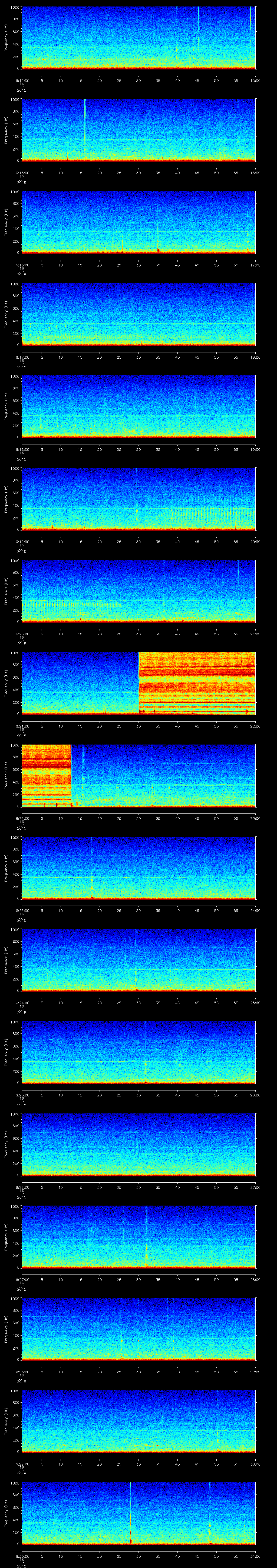Image resolution: width=277 pixels, height=1568 pixels.
Task: Click the 22:00 end time label
Action: [x=255, y=726]
